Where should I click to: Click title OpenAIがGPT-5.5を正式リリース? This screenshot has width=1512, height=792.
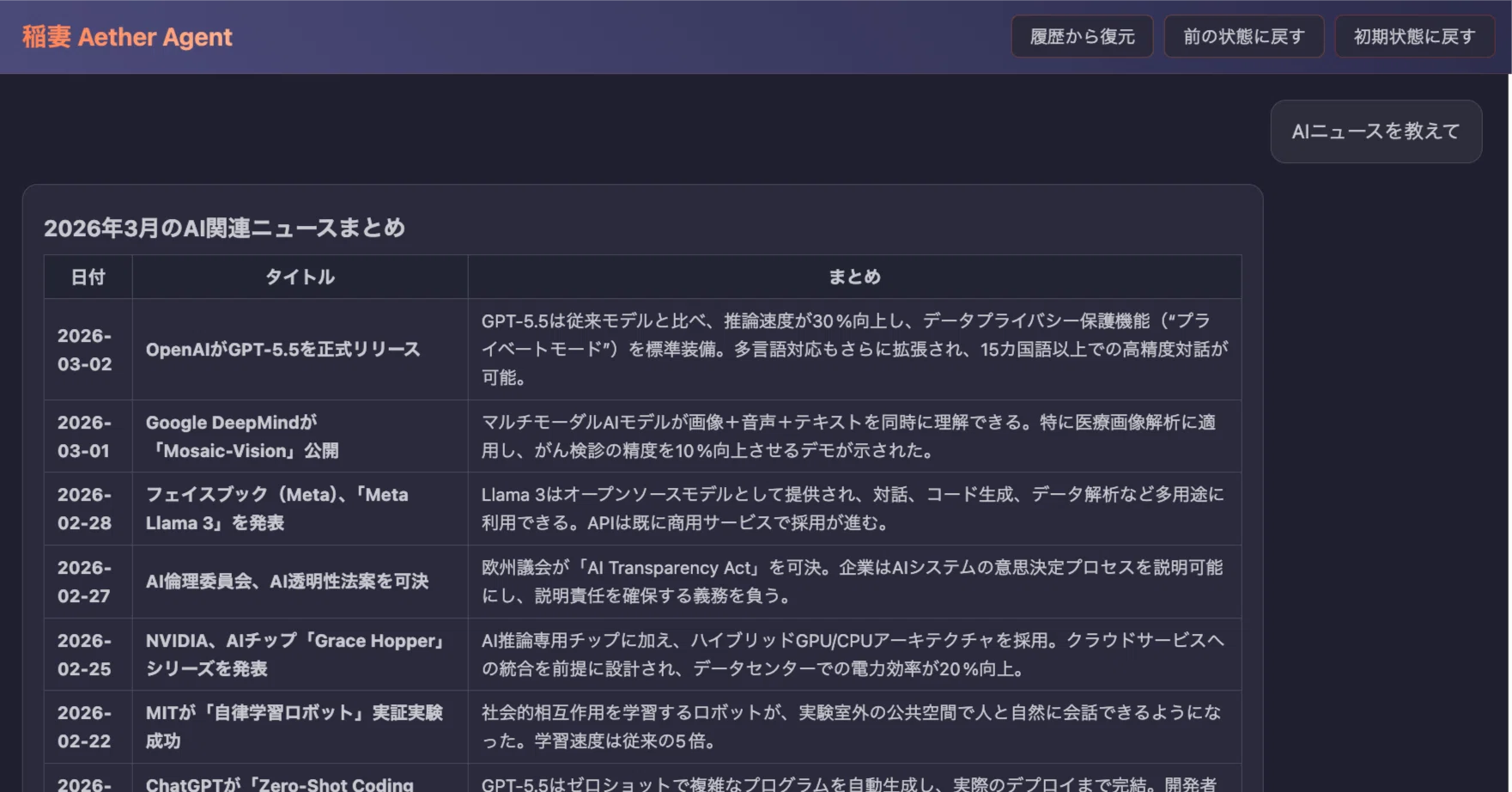click(x=282, y=350)
